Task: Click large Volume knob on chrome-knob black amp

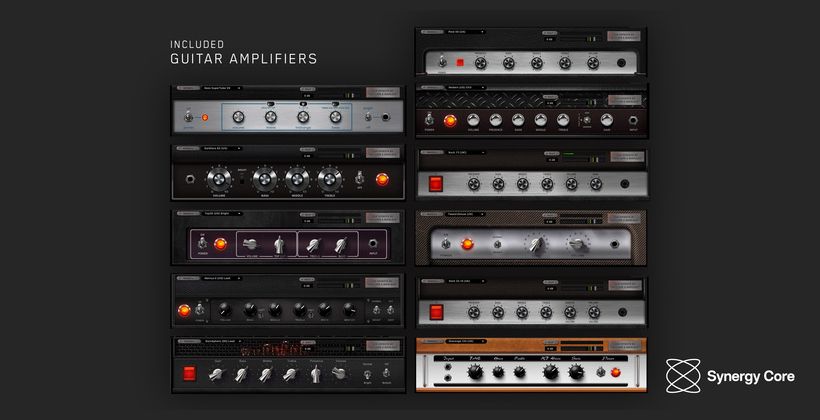Action: [219, 179]
